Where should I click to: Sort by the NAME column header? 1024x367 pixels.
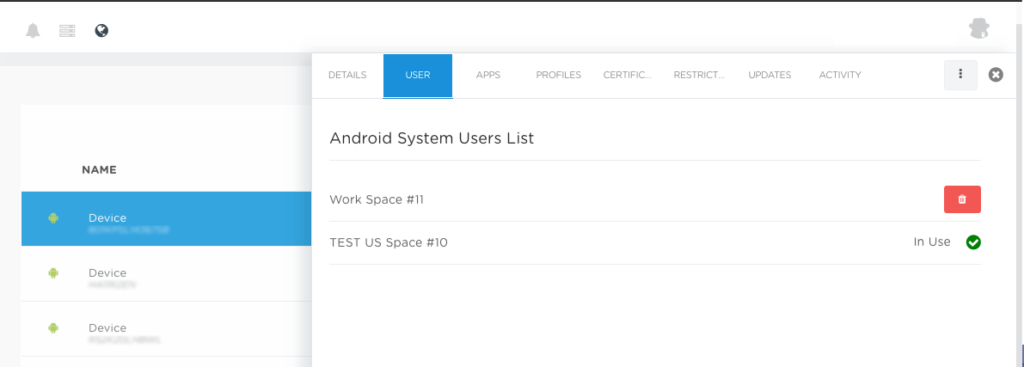click(99, 170)
